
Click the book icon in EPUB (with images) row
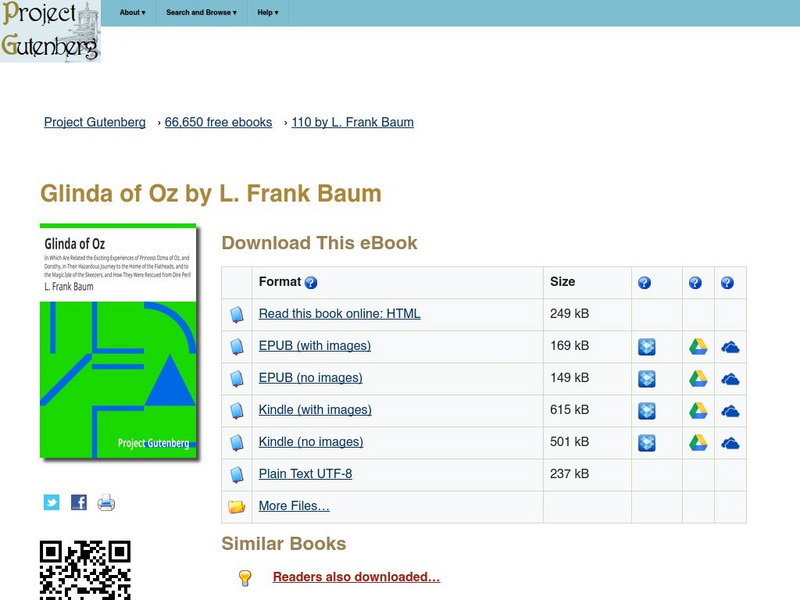(237, 346)
